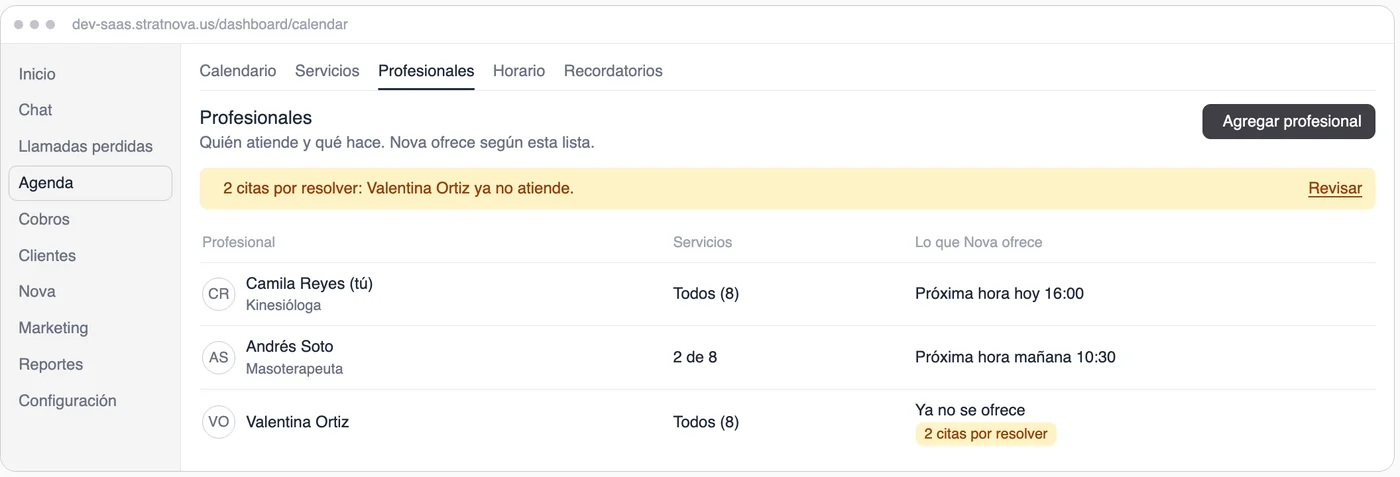Viewport: 1400px width, 477px height.
Task: Click Todos (8) in Camila Reyes row
Action: coord(706,293)
